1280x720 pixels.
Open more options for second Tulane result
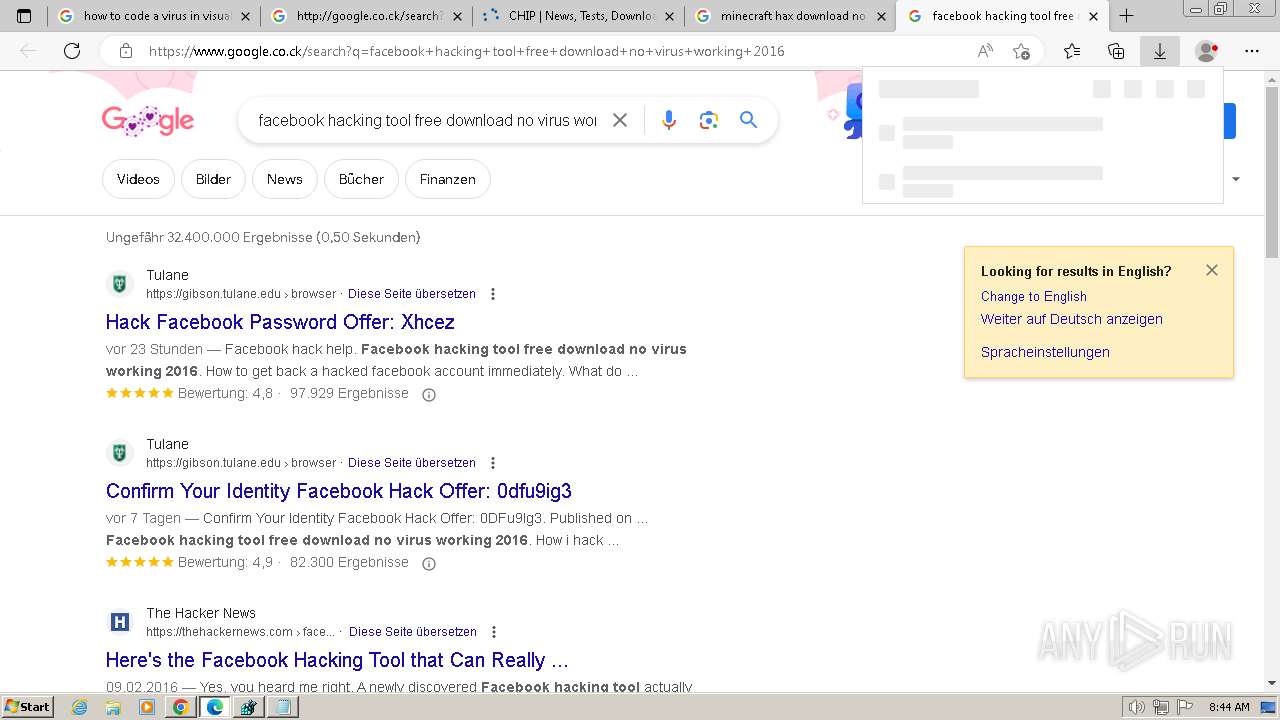pyautogui.click(x=493, y=463)
